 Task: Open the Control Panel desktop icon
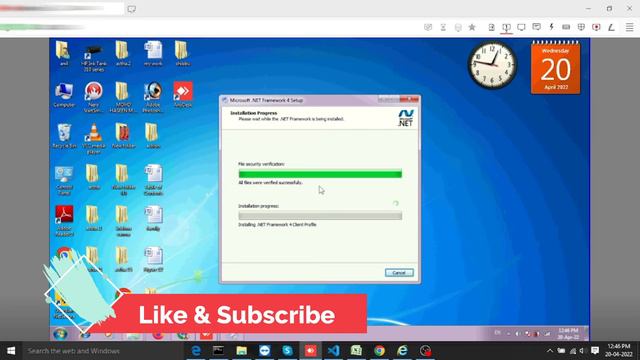click(64, 180)
